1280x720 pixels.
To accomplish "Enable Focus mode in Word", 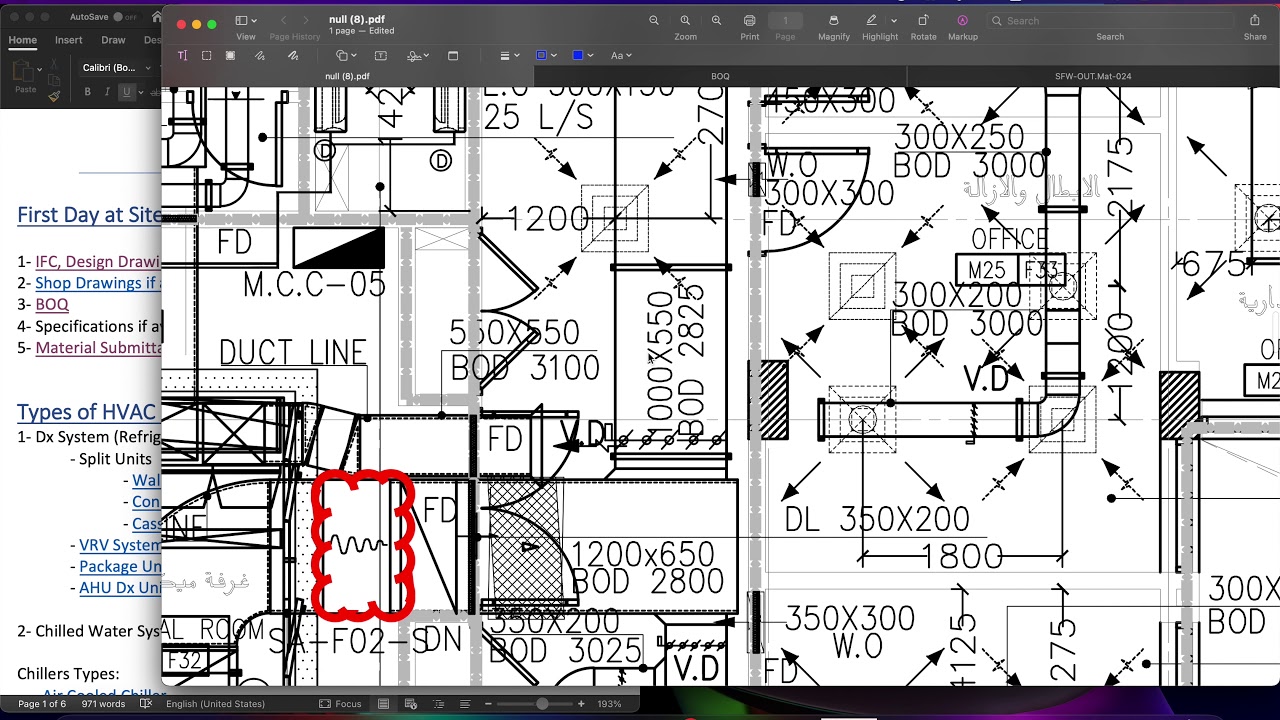I will [x=340, y=704].
